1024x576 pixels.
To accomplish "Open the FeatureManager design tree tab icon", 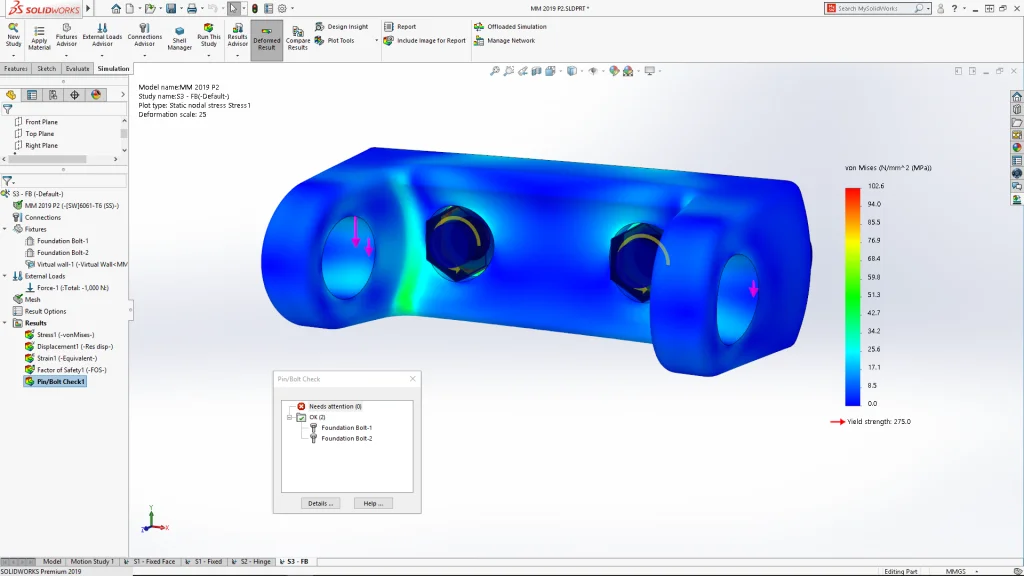I will pos(10,95).
